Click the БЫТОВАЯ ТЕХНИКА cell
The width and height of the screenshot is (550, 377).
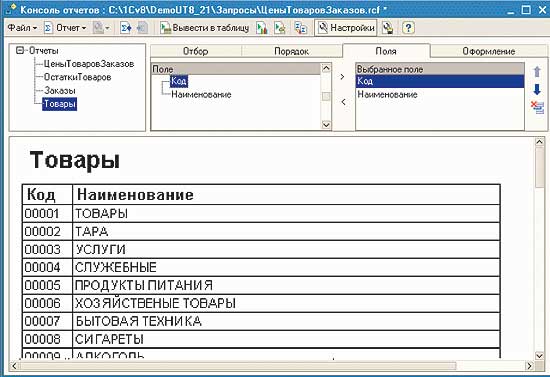(286, 321)
